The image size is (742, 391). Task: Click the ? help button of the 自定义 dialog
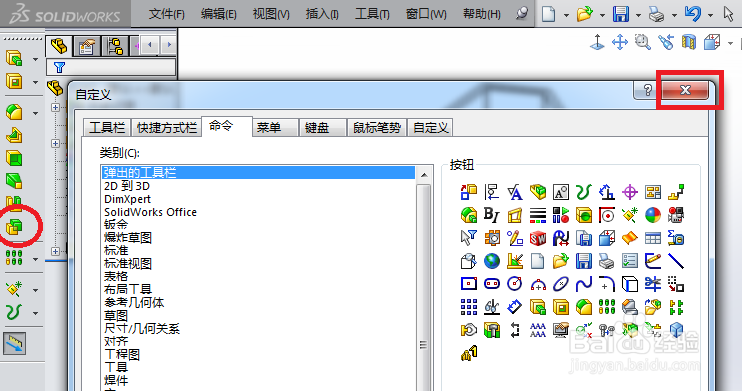pyautogui.click(x=647, y=90)
